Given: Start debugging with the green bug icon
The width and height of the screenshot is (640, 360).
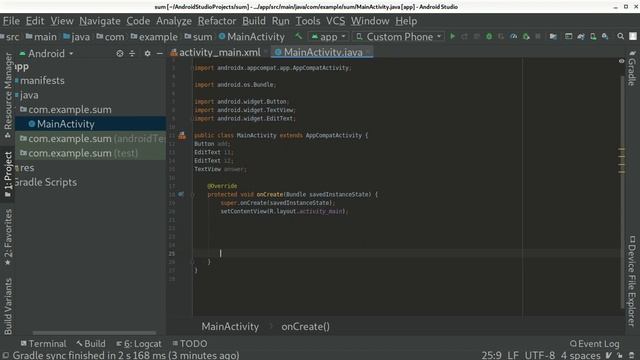Looking at the screenshot, I should point(489,36).
